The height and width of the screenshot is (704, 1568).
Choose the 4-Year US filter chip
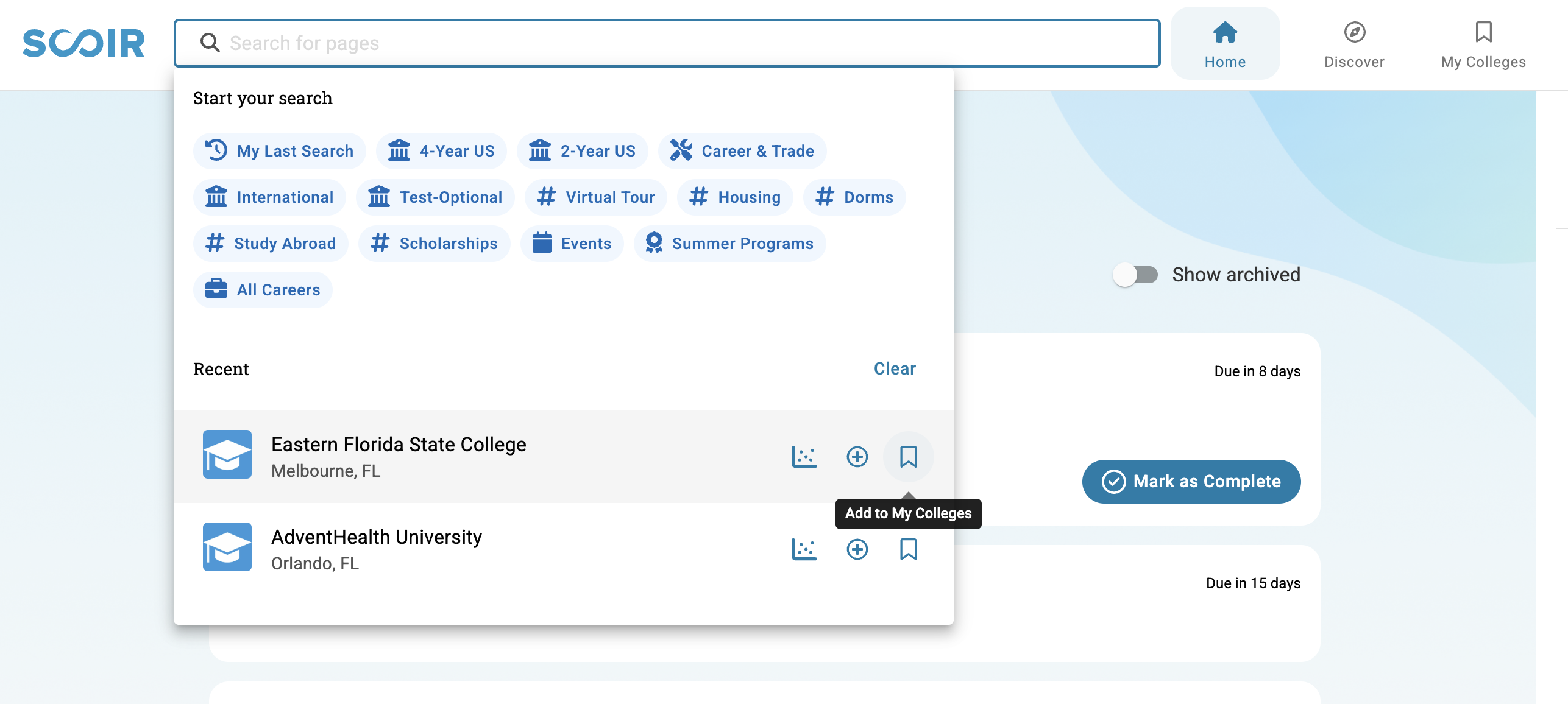(x=441, y=150)
